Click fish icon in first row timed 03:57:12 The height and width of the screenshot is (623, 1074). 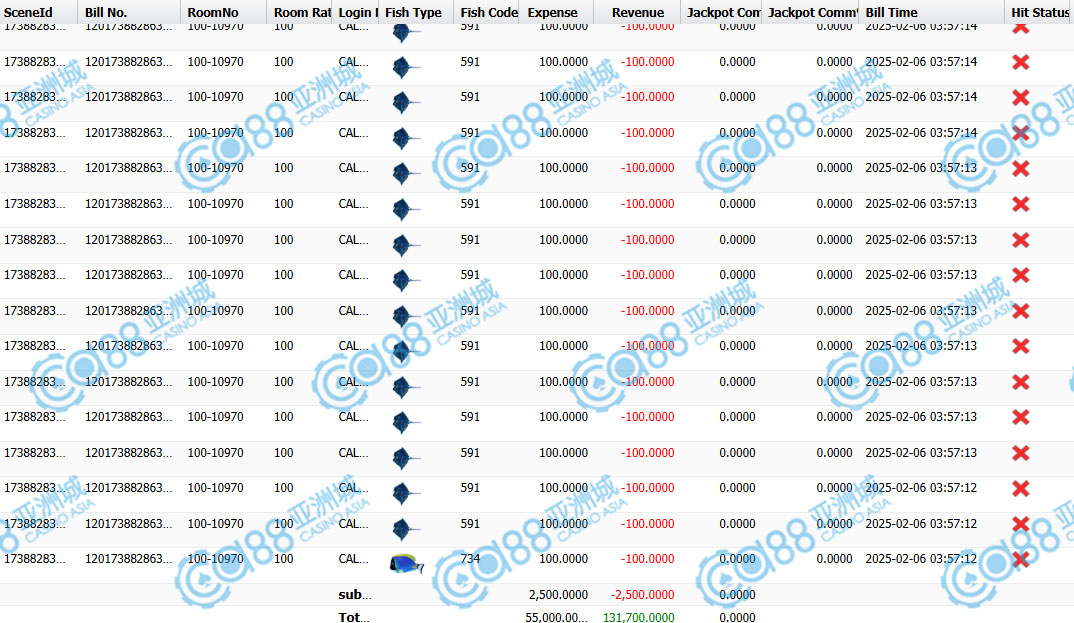click(x=404, y=493)
